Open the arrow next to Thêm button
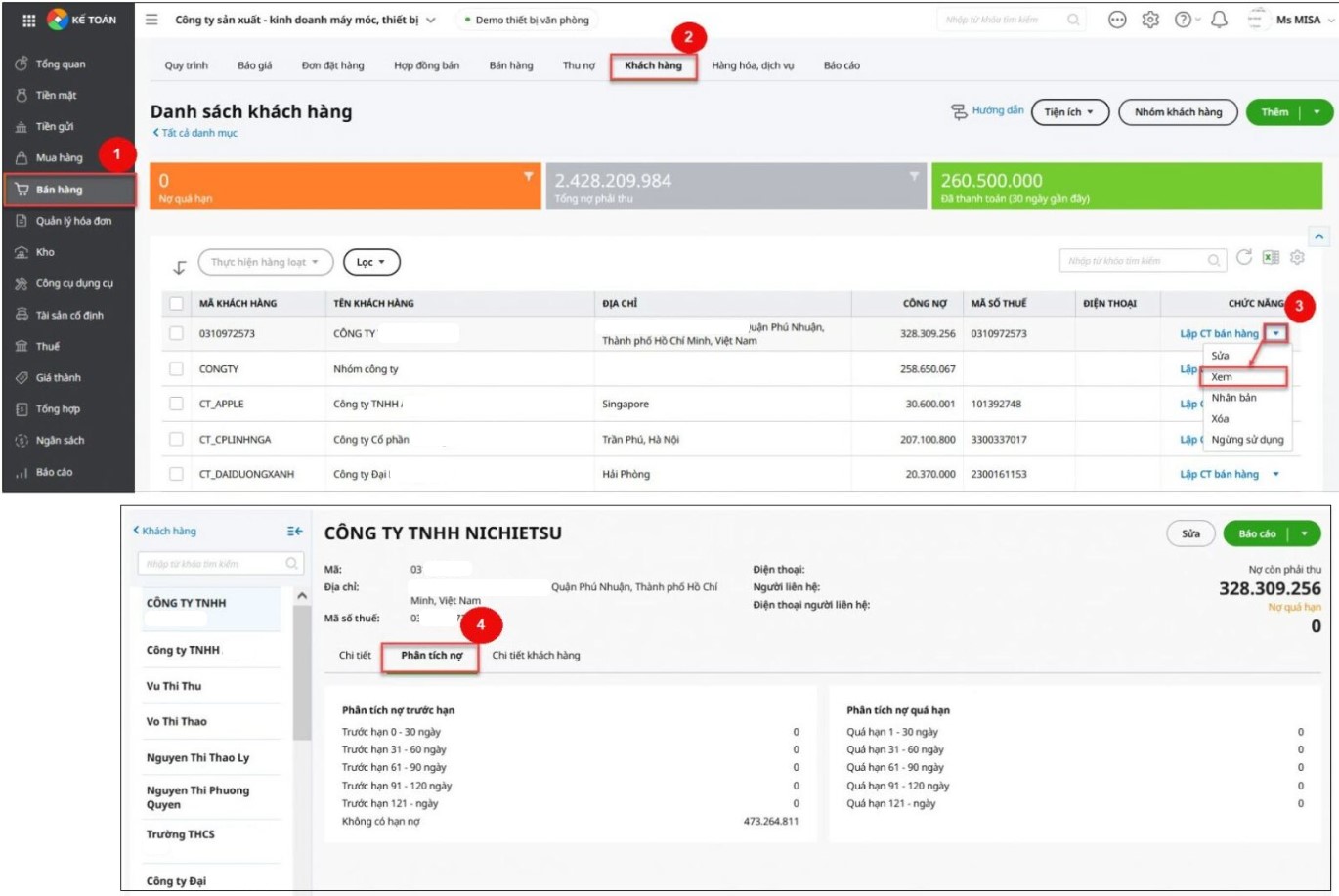The height and width of the screenshot is (896, 1339). 1317,112
